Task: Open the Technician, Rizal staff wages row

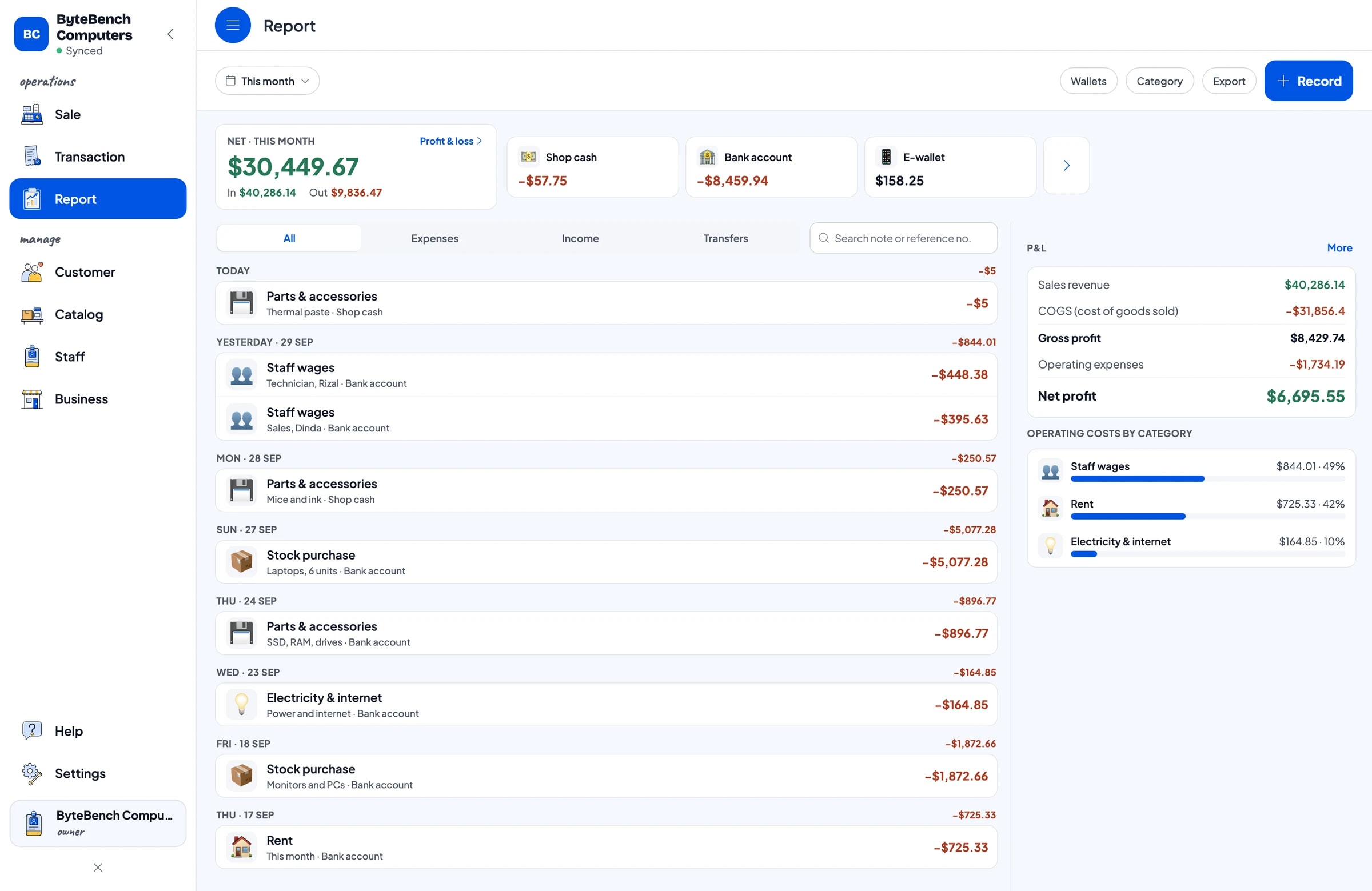Action: [x=606, y=374]
